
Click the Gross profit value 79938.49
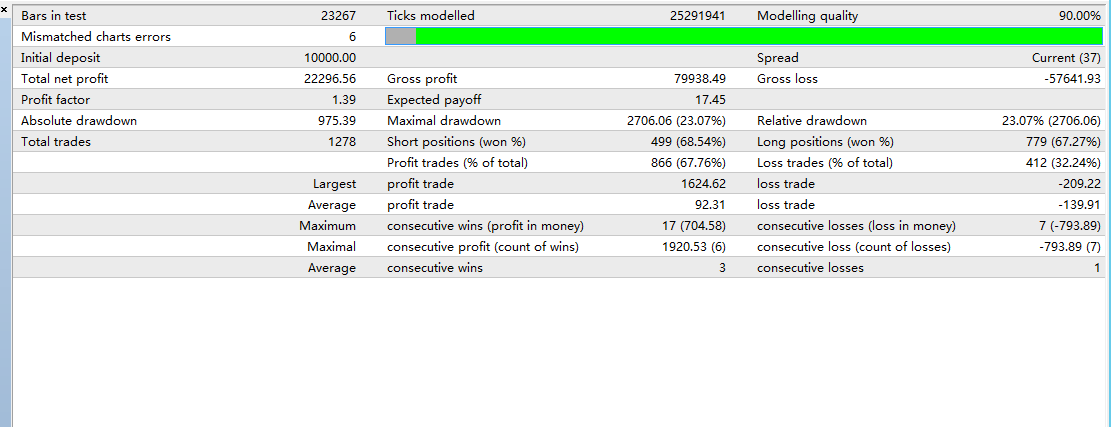point(699,79)
